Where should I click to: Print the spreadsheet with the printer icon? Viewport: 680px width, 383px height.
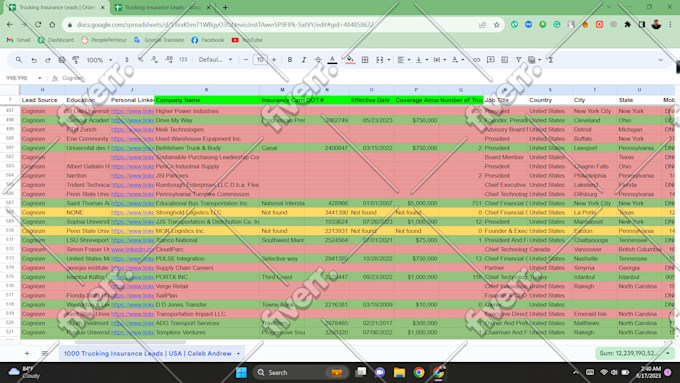tap(62, 60)
